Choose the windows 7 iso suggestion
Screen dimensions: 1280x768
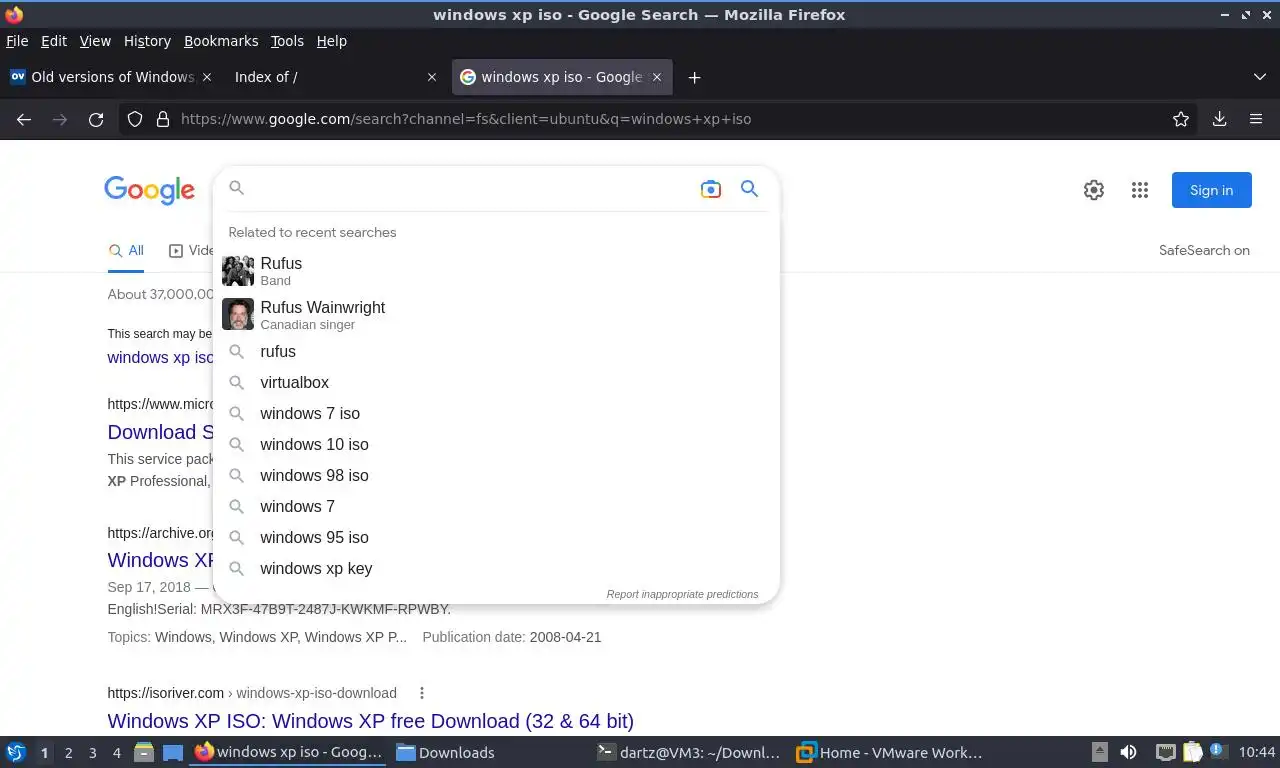(496, 413)
